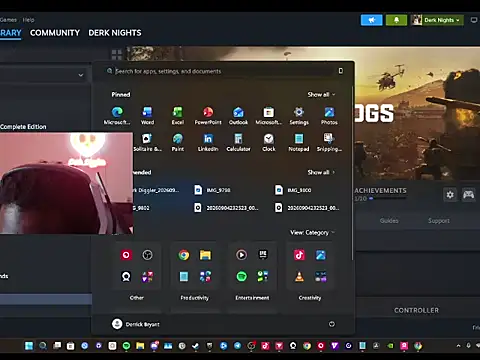Viewport: 480px width, 360px height.
Task: Open recommended file IMG_9800
Action: pyautogui.click(x=293, y=190)
